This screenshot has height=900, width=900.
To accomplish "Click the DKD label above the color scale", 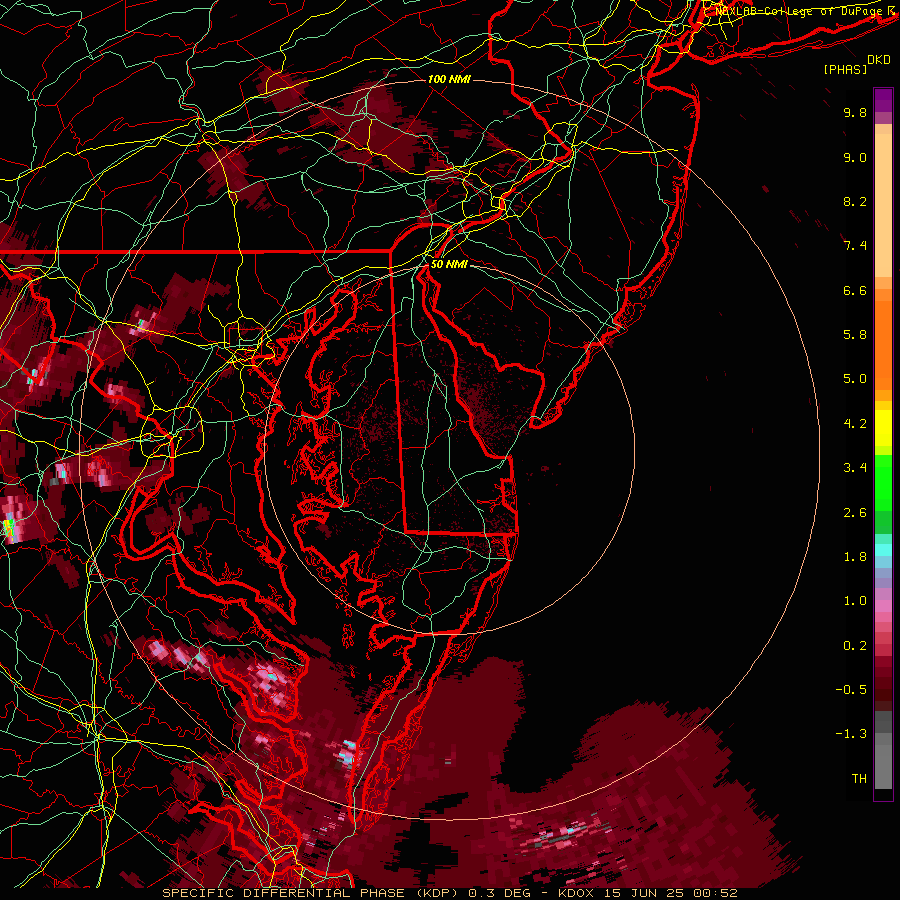I will click(878, 60).
